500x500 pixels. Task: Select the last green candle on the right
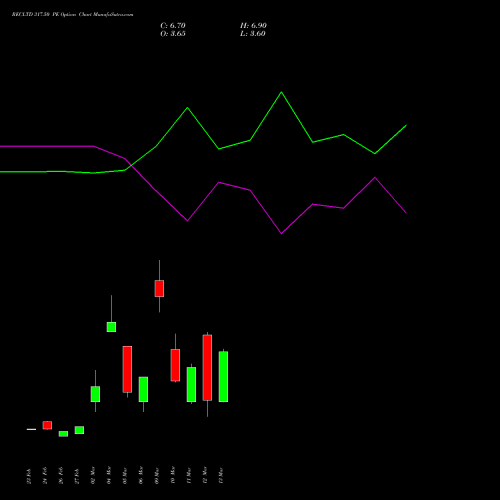click(223, 377)
